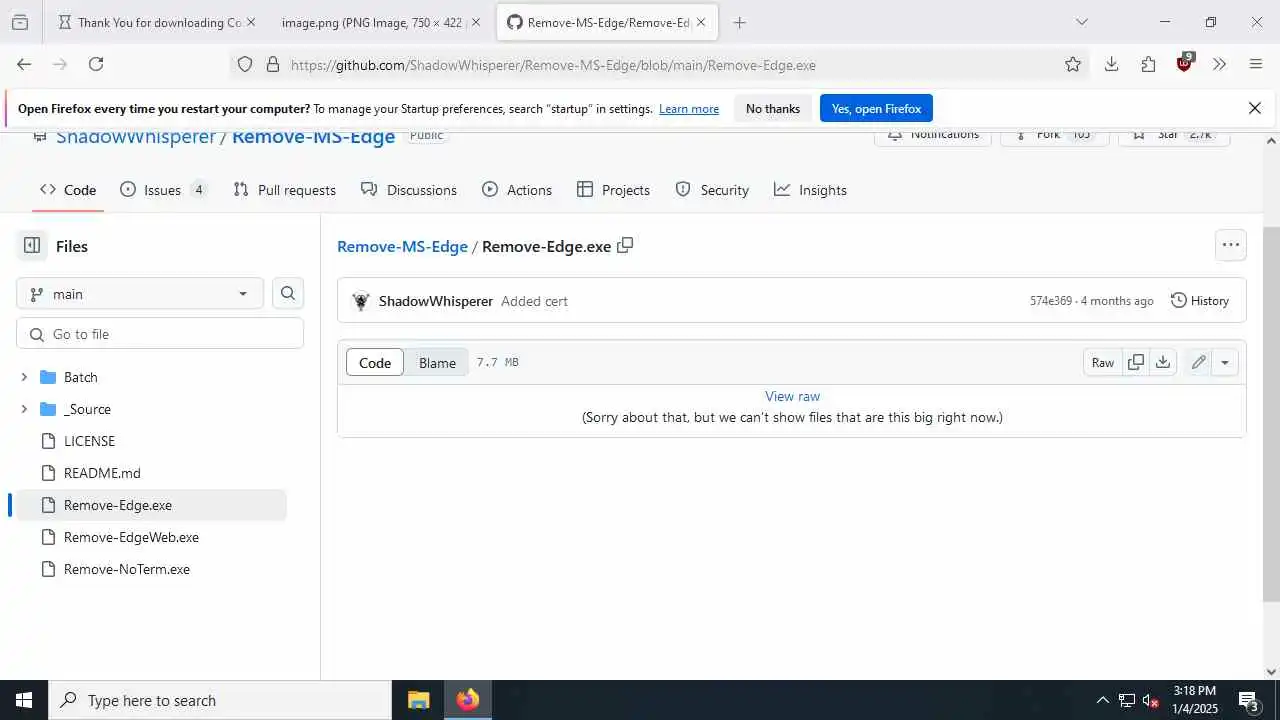
Task: Select the repository Code tab
Action: (x=68, y=190)
